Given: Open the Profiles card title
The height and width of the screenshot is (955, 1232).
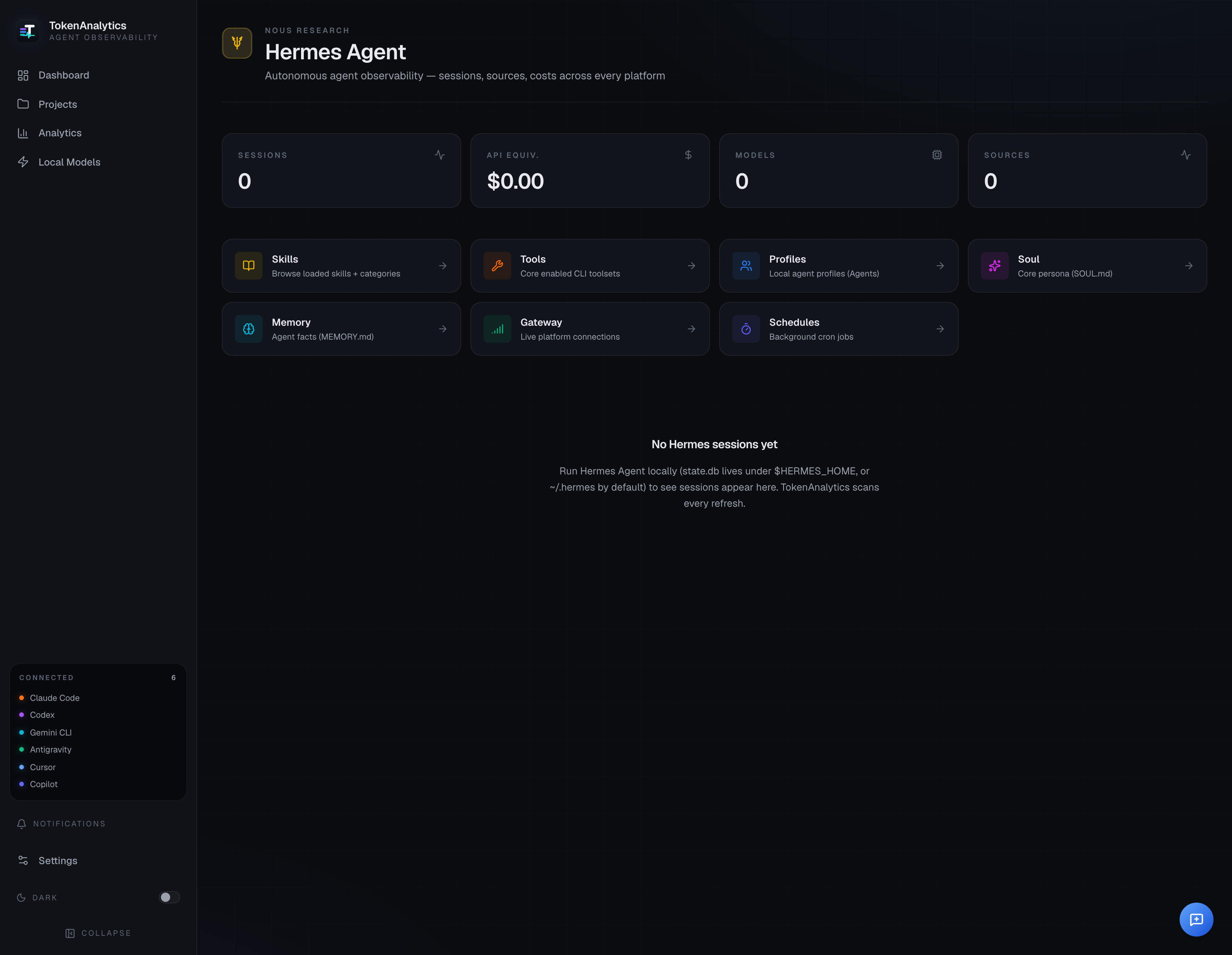Looking at the screenshot, I should pyautogui.click(x=787, y=259).
